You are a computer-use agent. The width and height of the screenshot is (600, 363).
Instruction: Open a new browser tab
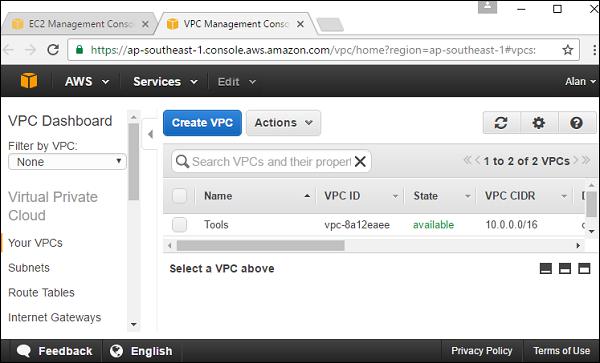pyautogui.click(x=330, y=25)
